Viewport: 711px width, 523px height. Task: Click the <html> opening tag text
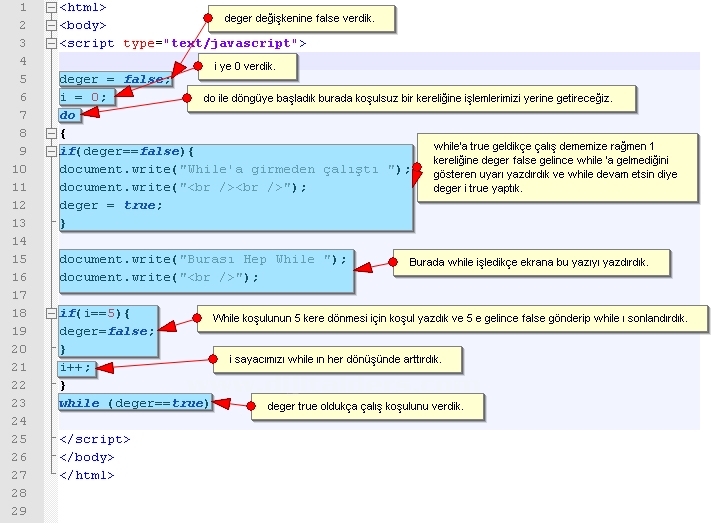(83, 8)
